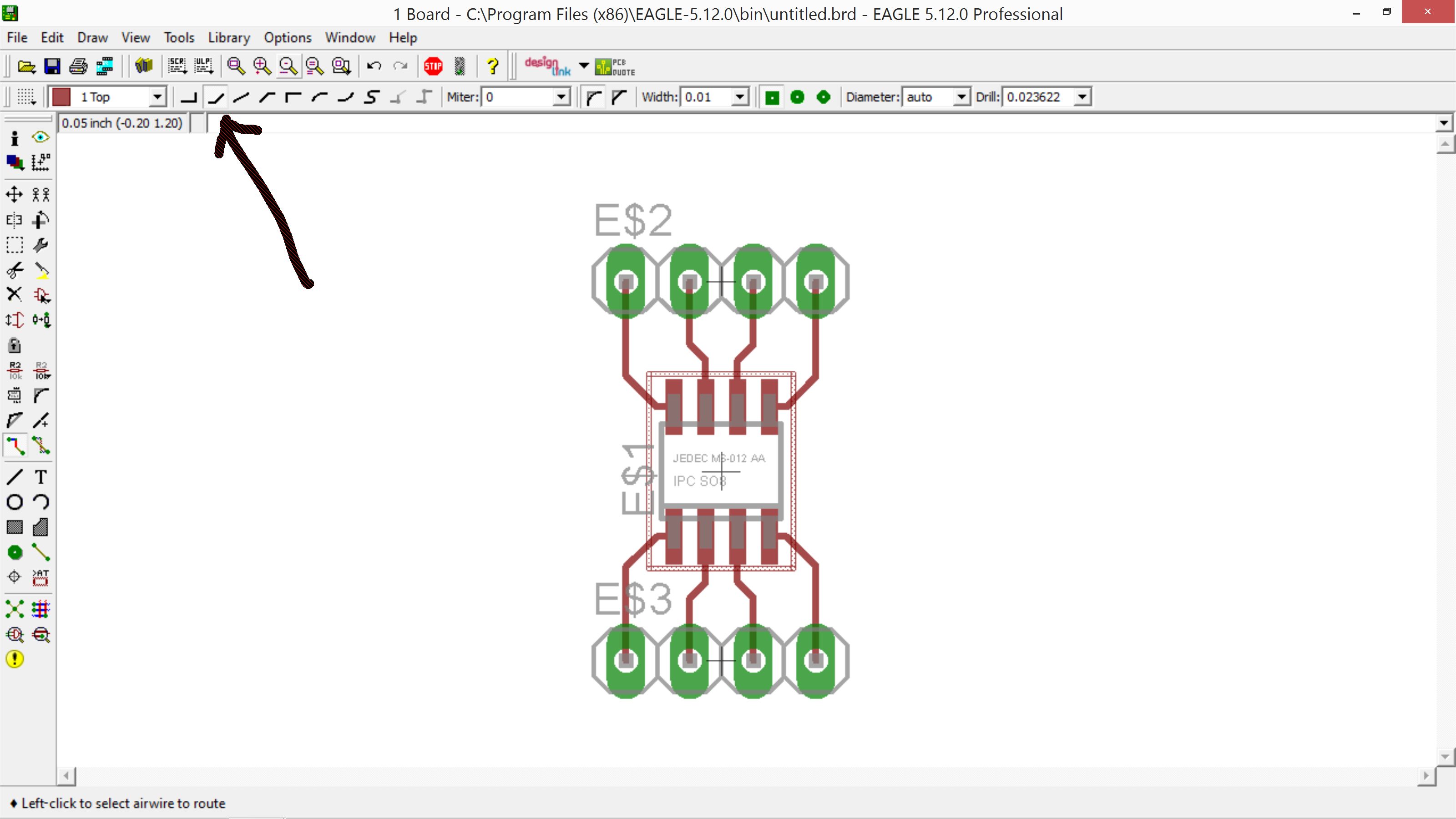Click the red 1 Top layer swatch
This screenshot has height=819, width=1456.
click(61, 97)
